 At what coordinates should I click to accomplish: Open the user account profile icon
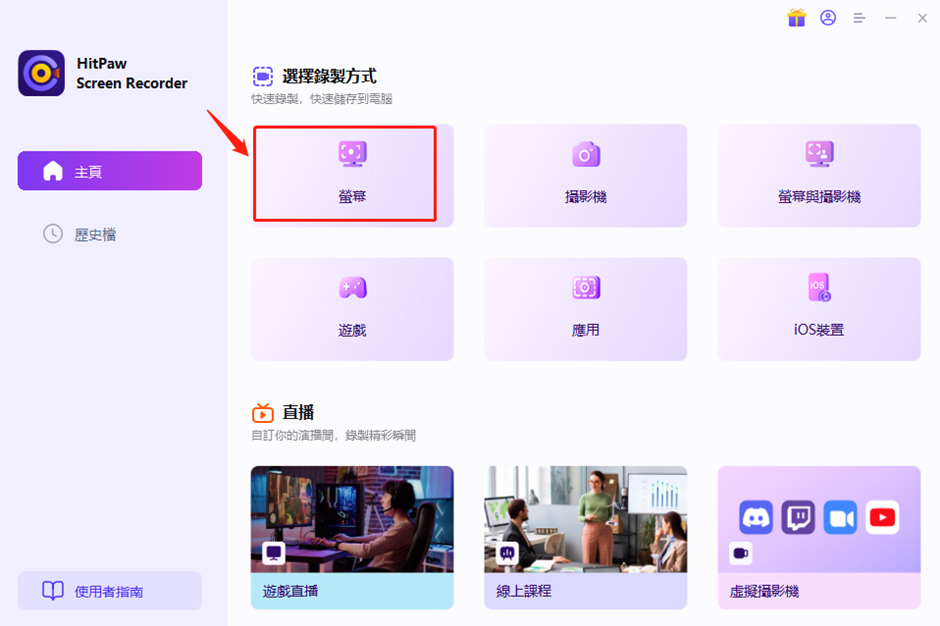point(828,18)
